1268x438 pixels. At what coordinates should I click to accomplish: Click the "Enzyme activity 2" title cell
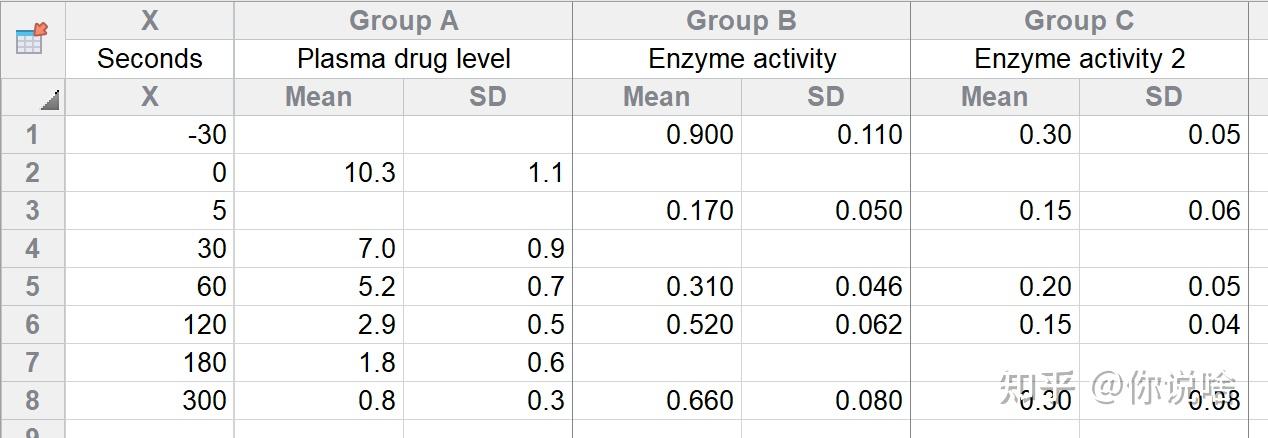1079,59
